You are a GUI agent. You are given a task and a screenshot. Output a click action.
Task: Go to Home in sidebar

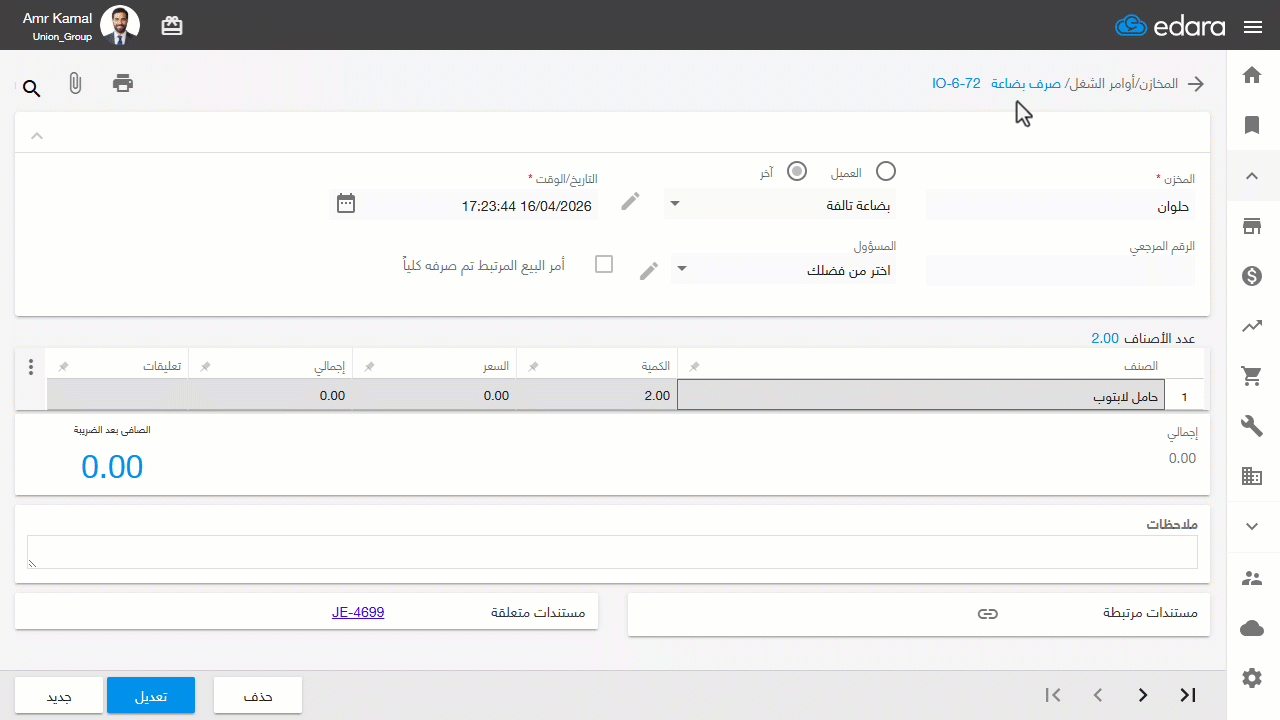click(x=1252, y=75)
